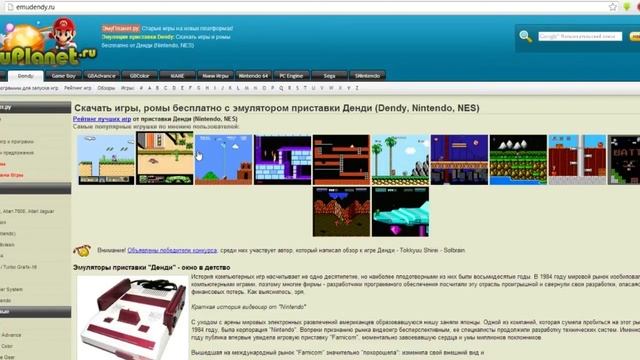Screen dimensions: 640x360
Task: Select letter U in the games index
Action: pyautogui.click(x=313, y=88)
